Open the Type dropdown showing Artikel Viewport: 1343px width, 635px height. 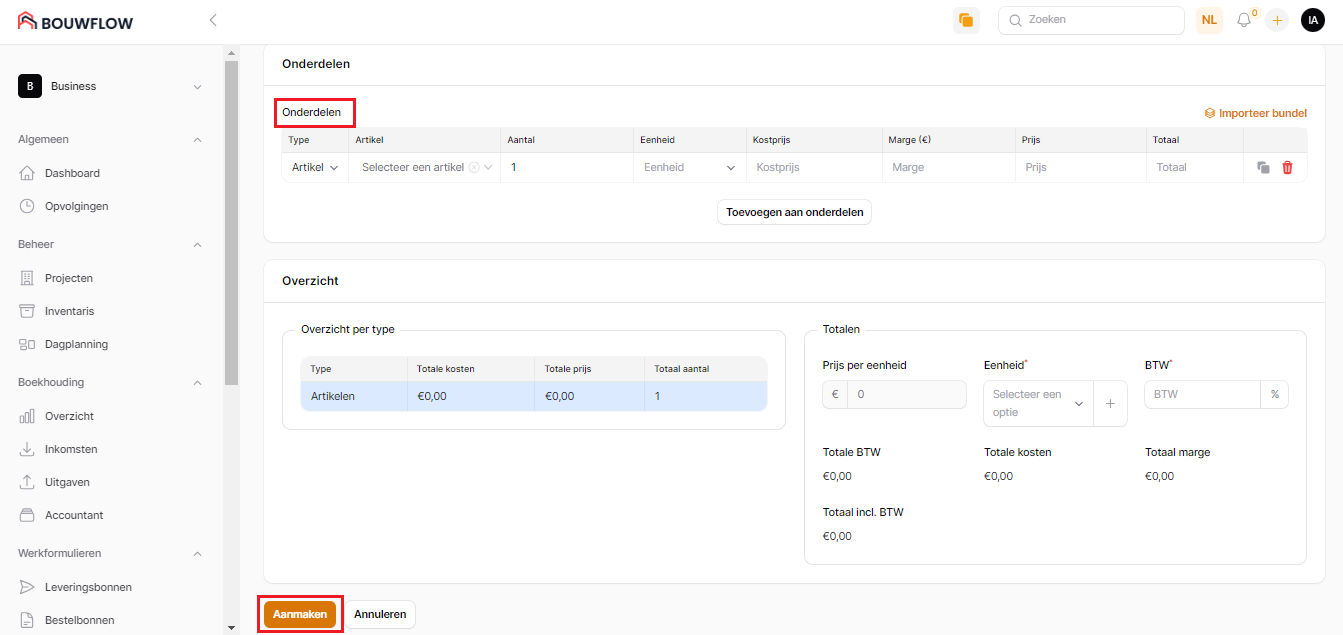click(314, 168)
